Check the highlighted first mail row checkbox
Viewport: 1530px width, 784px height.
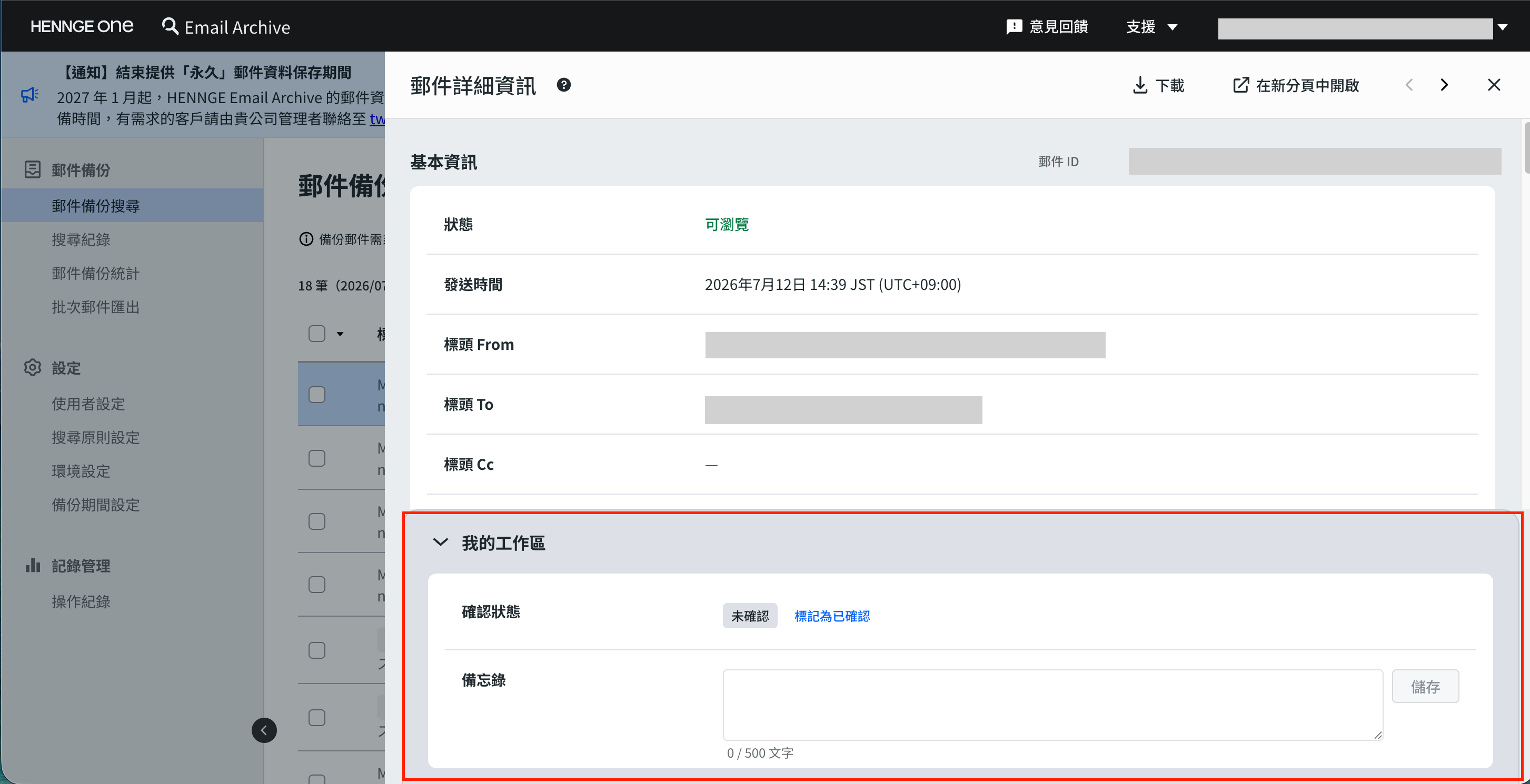pyautogui.click(x=317, y=395)
